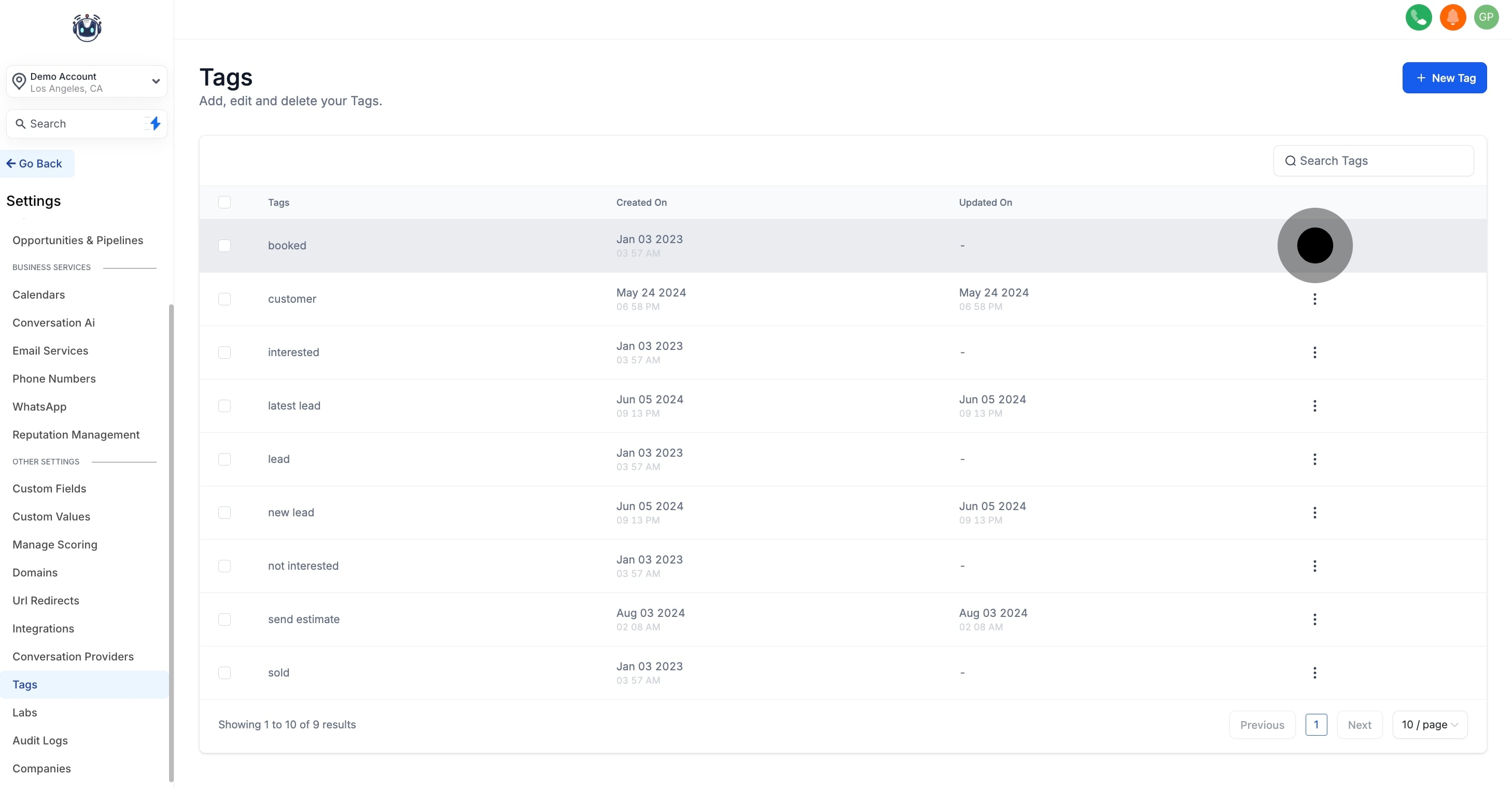Go to Audit Logs settings
Screen dimensions: 1512x789
click(40, 740)
